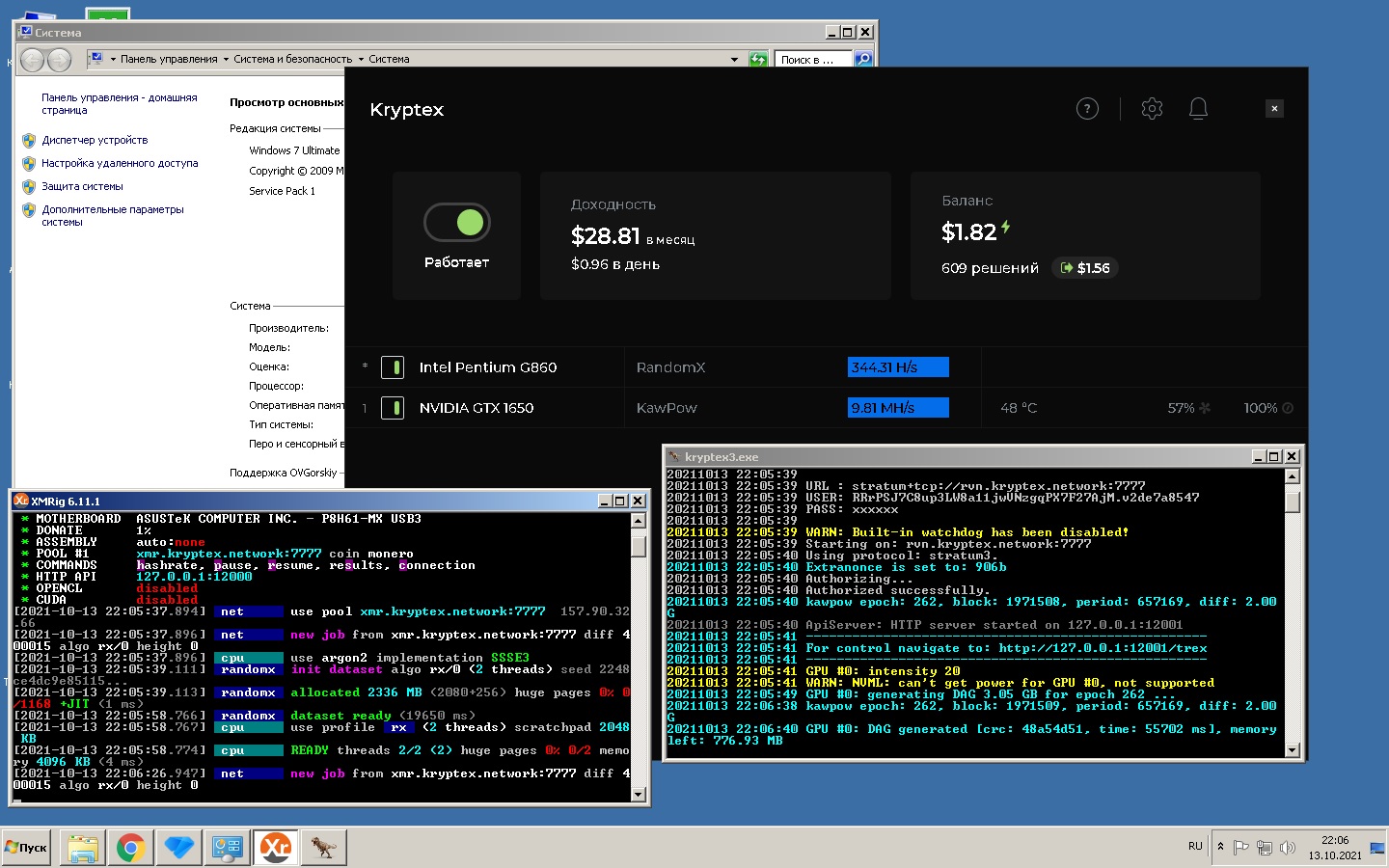Switch to the kryptex3 dinosaur taskbar icon
1389x868 pixels.
coord(324,848)
